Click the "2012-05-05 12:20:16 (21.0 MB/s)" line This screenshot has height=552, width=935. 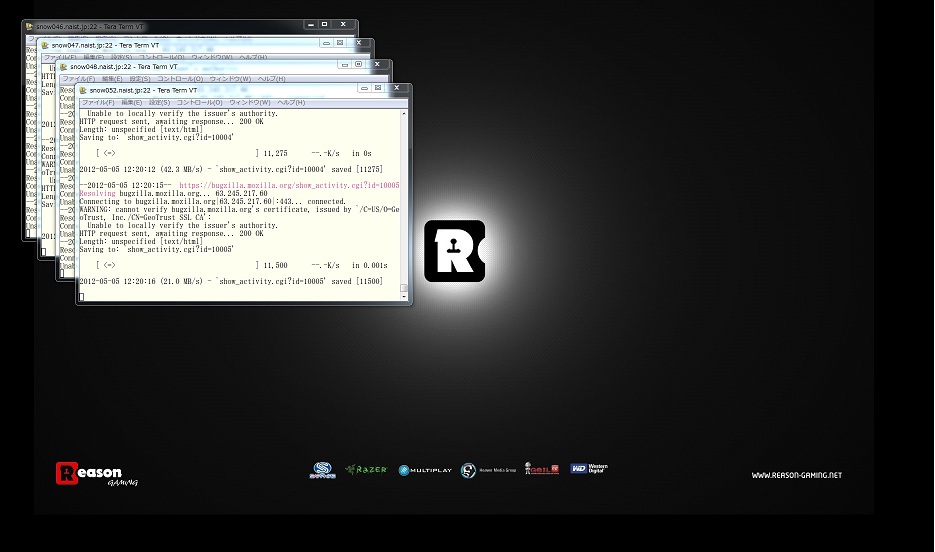click(231, 281)
